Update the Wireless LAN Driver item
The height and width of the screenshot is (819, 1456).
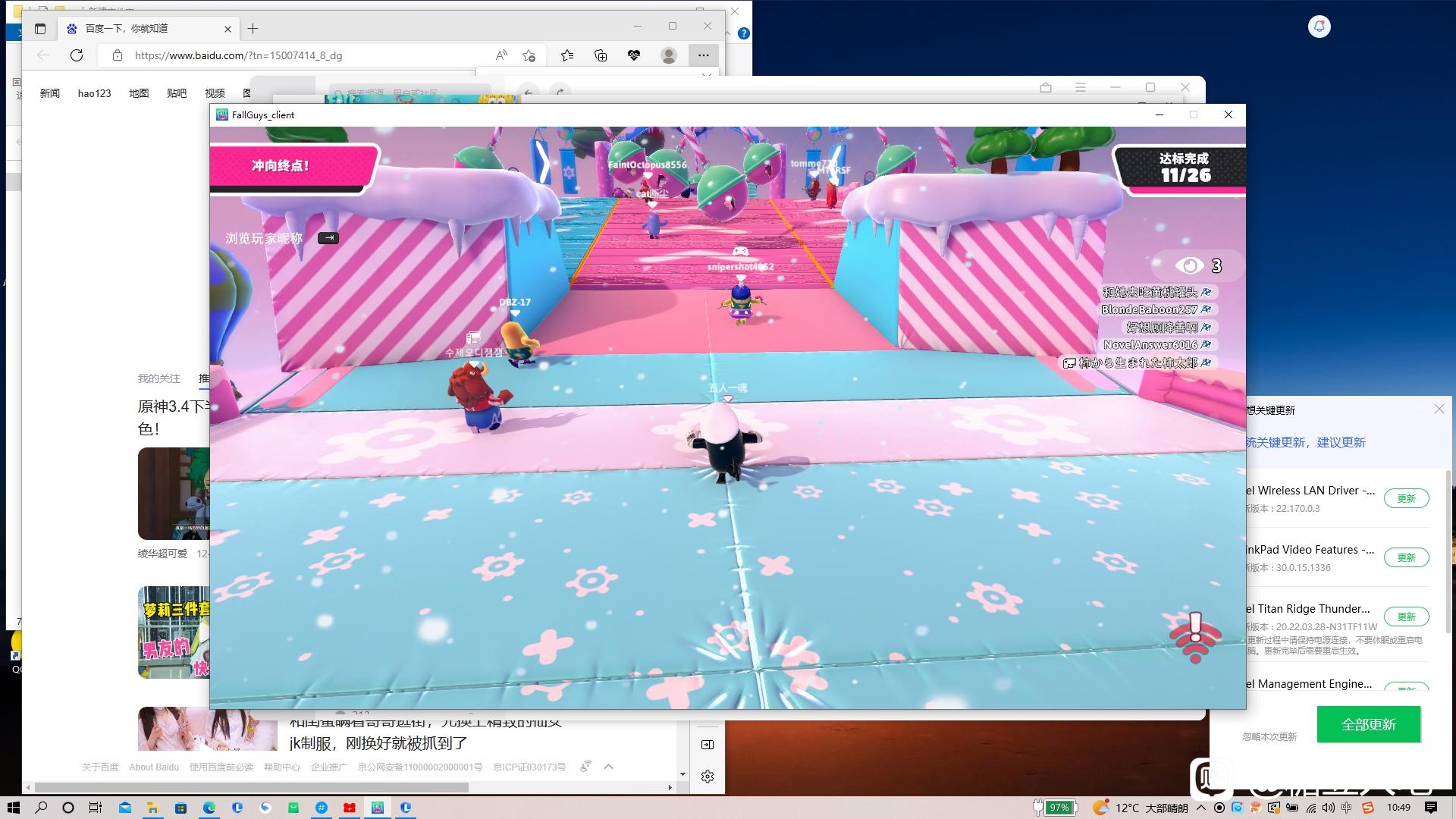coord(1406,499)
